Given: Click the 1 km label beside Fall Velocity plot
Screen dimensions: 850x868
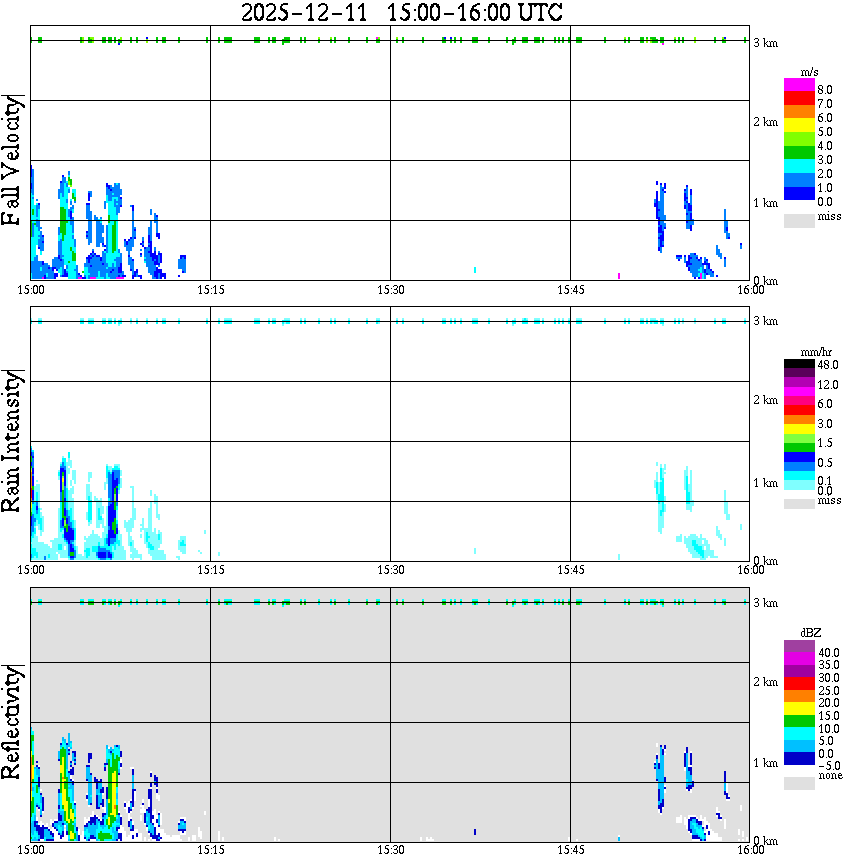Looking at the screenshot, I should tap(765, 203).
